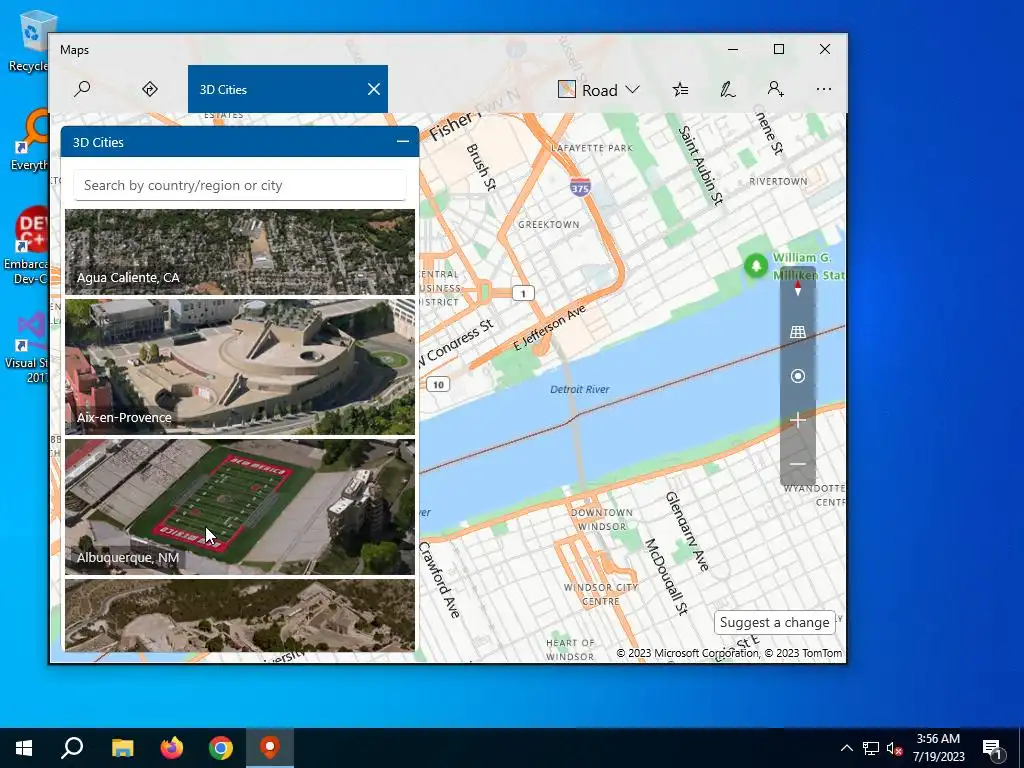Close the 3D Cities tab
1024x768 pixels.
(x=374, y=89)
